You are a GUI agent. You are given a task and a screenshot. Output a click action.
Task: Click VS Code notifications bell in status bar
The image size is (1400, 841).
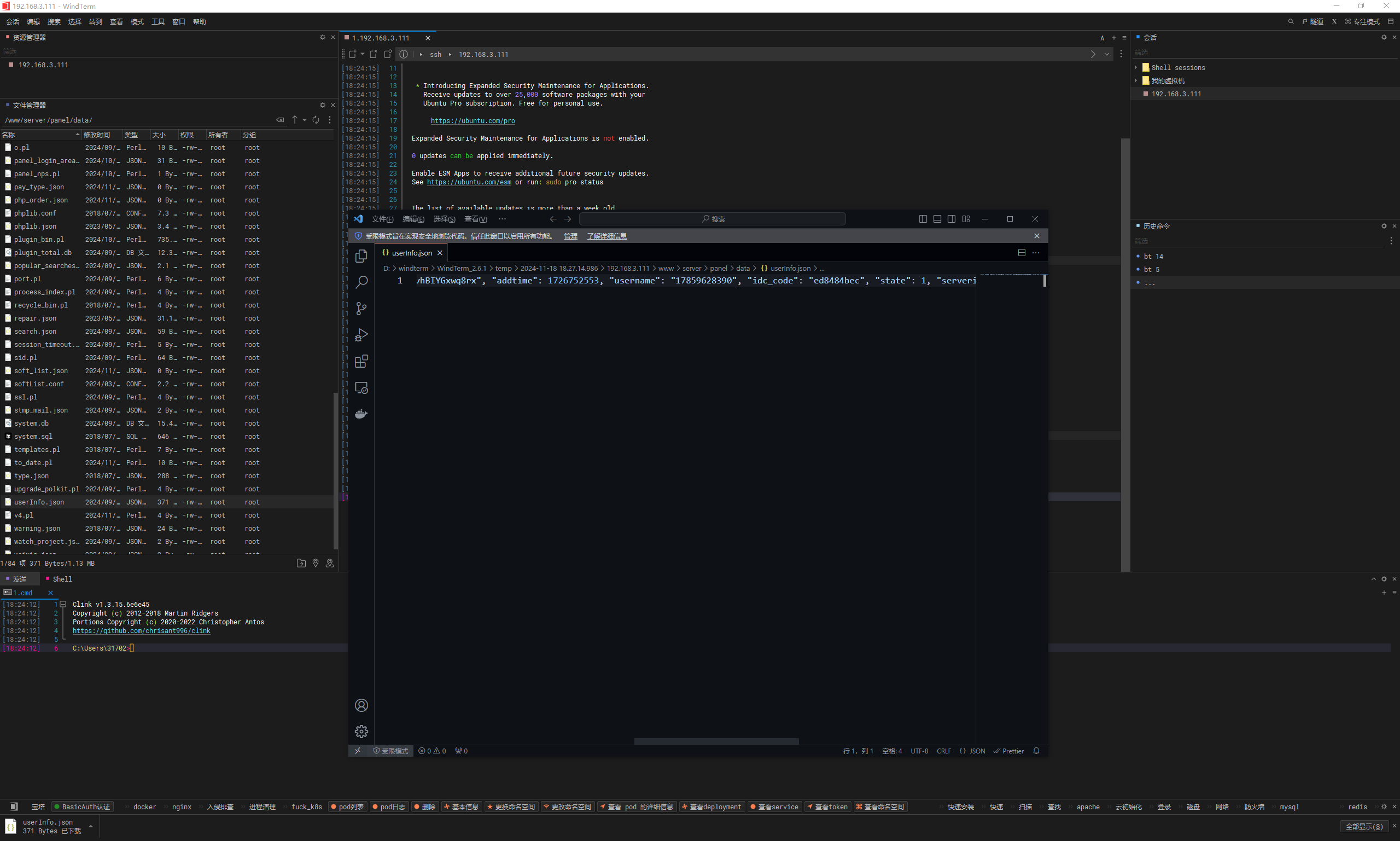(1036, 751)
